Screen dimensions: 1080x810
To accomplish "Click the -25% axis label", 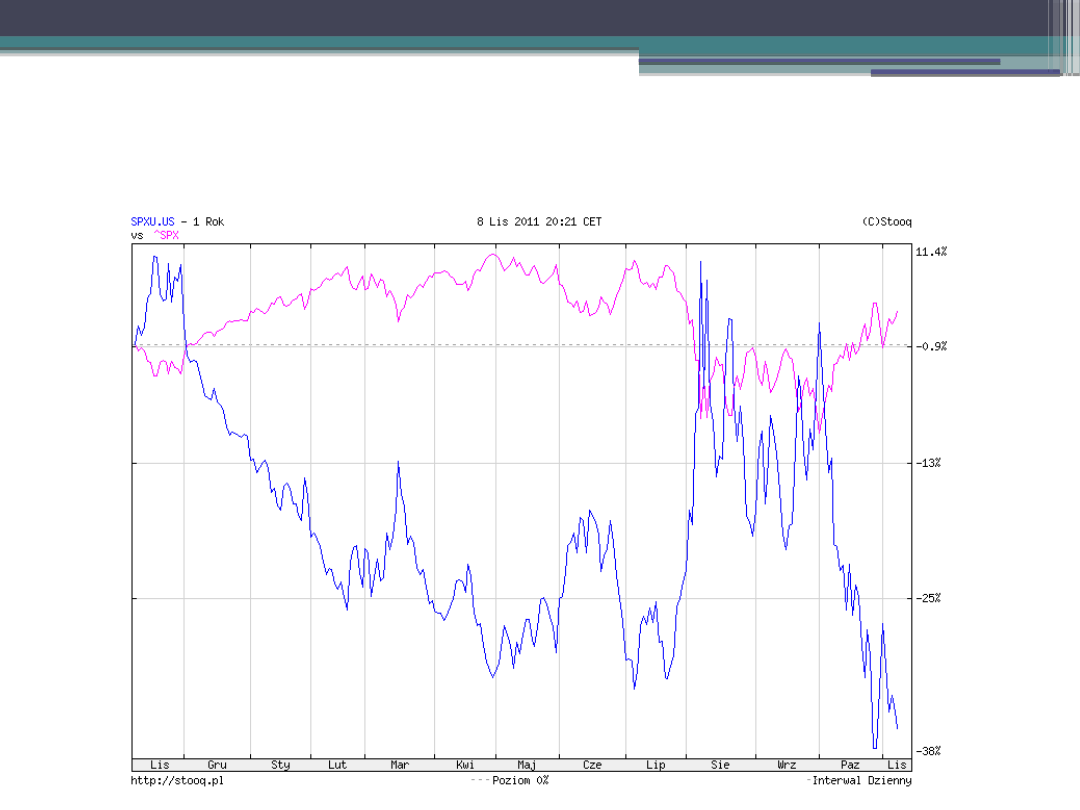I will pyautogui.click(x=928, y=598).
